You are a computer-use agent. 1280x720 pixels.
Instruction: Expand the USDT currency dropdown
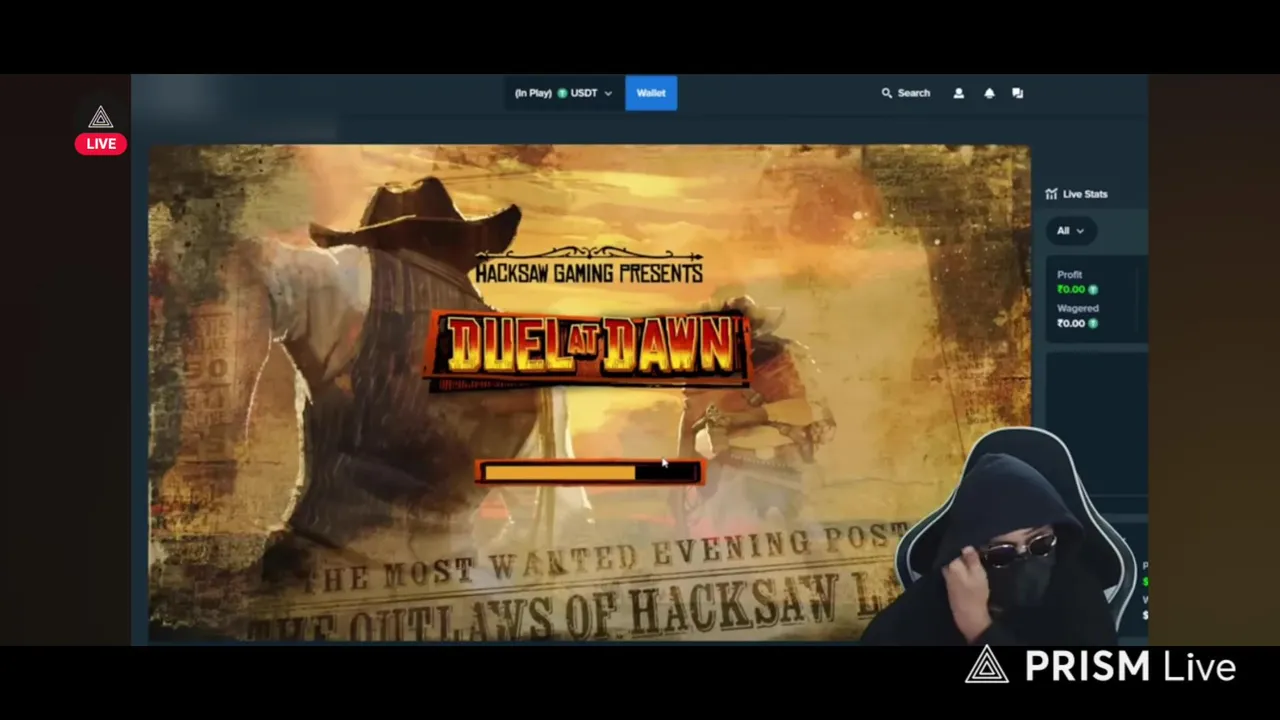pyautogui.click(x=563, y=93)
